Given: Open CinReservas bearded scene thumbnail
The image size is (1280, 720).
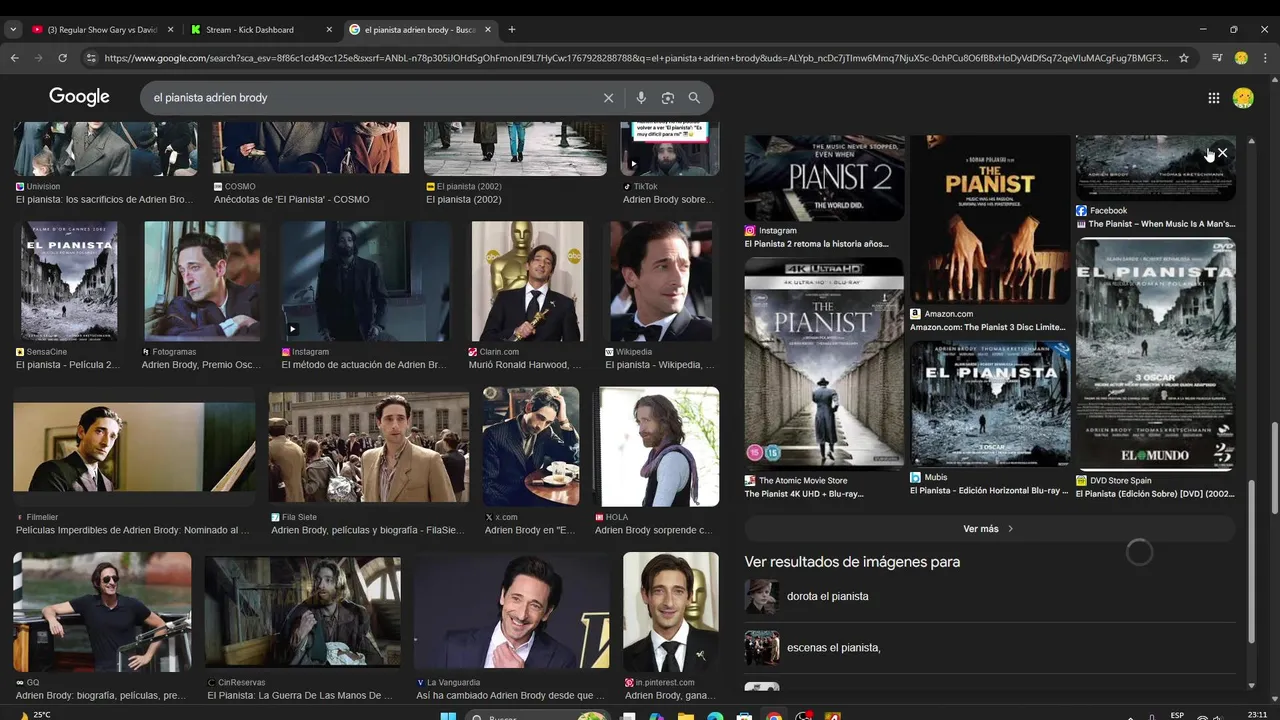Looking at the screenshot, I should tap(302, 612).
